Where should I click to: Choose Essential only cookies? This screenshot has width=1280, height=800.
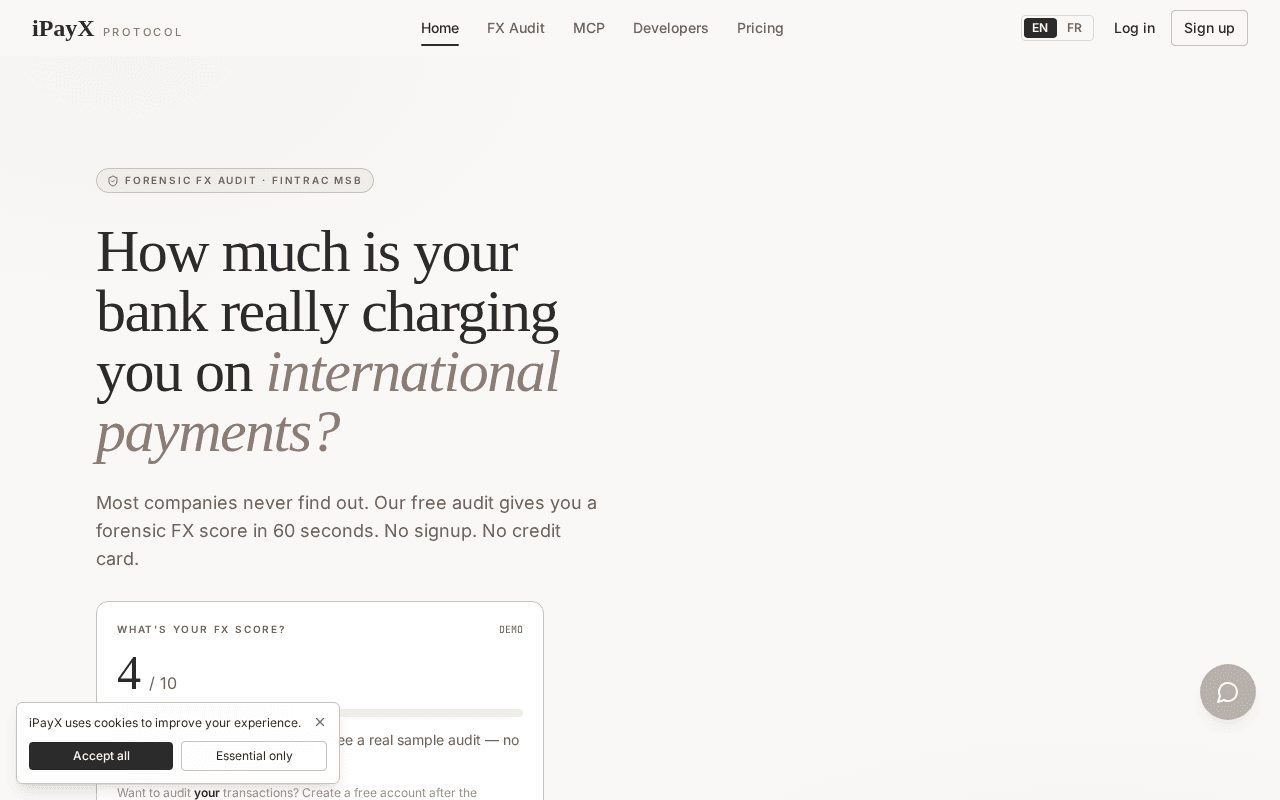(254, 756)
